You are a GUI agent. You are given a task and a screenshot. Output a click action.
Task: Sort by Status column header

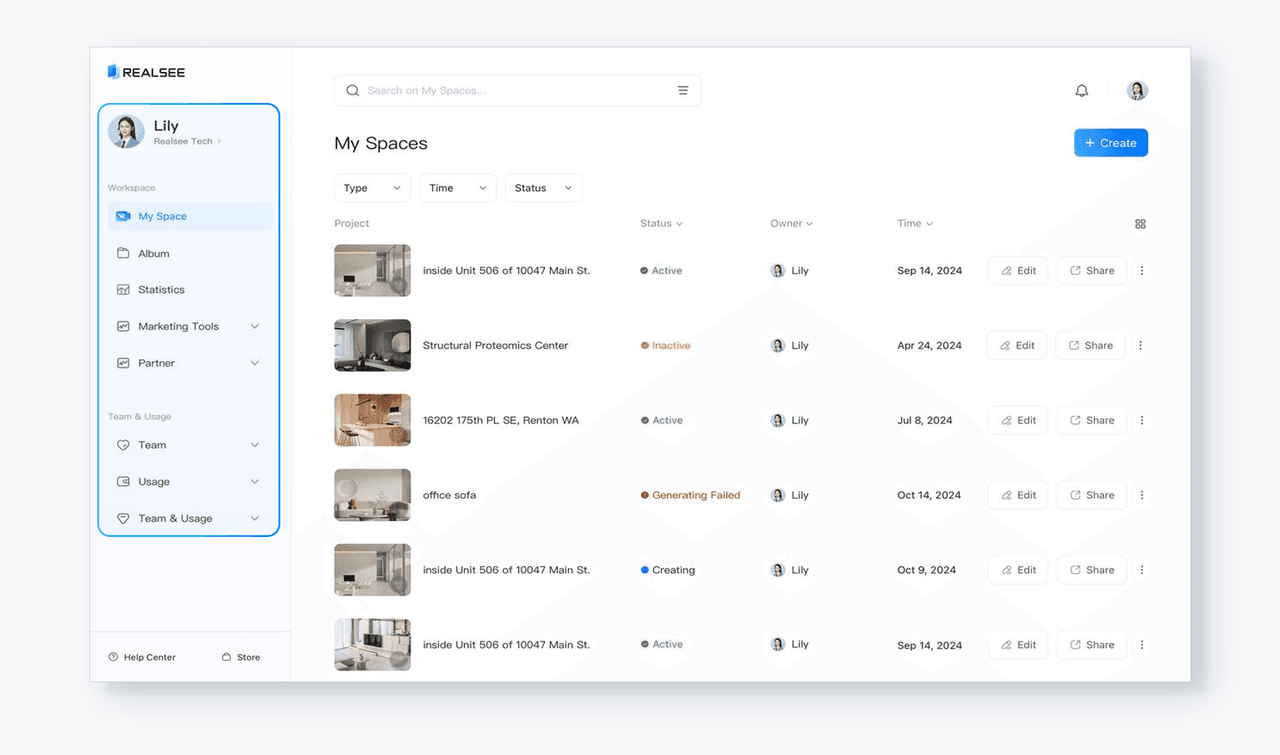[661, 224]
